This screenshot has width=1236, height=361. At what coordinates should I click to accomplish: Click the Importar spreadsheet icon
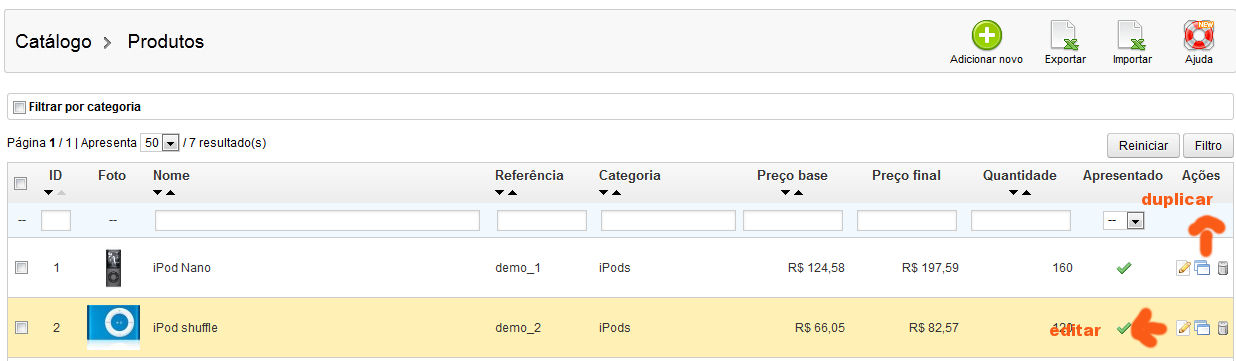pos(1132,35)
